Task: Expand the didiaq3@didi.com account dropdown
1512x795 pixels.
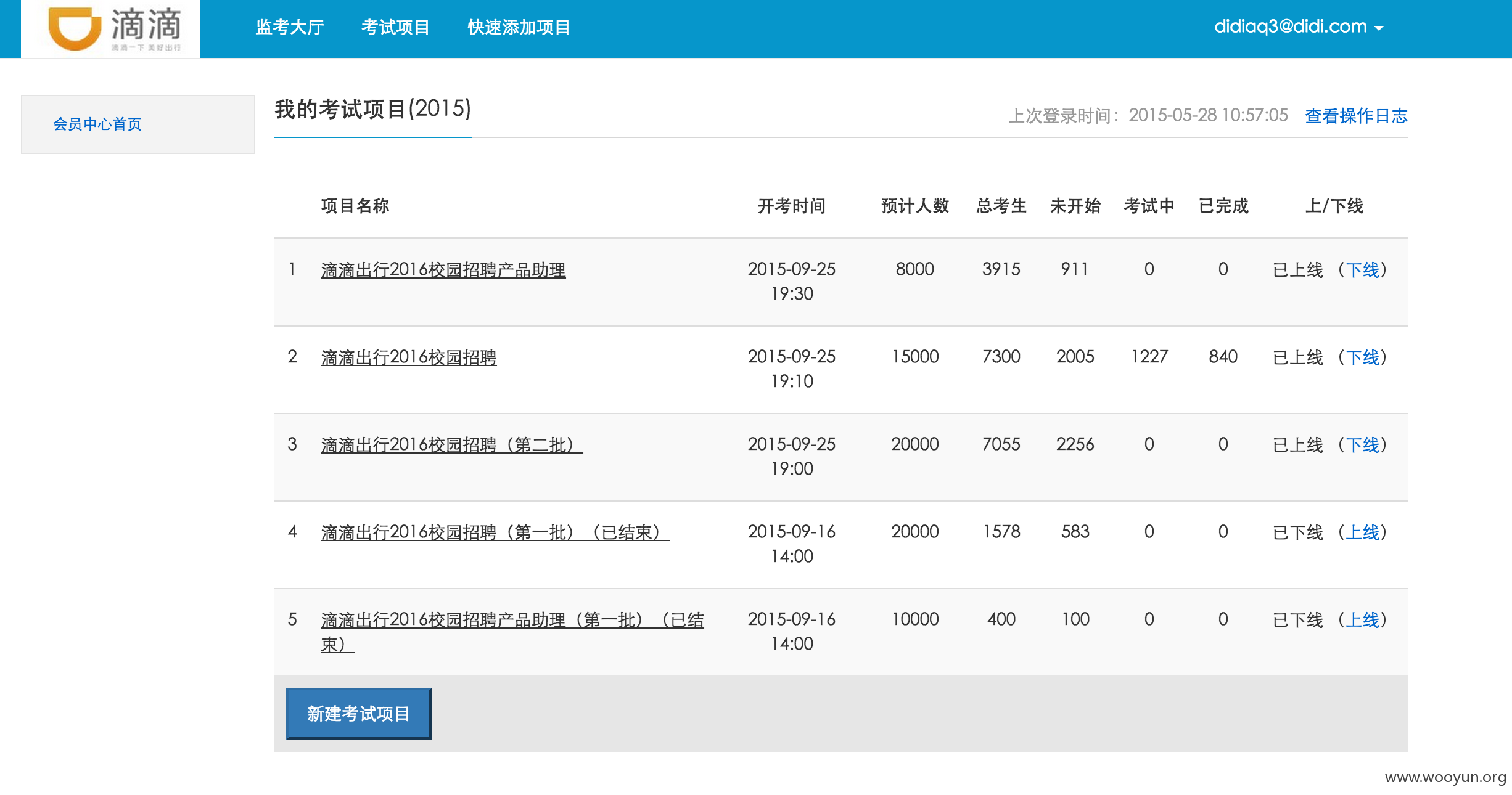Action: (1299, 26)
